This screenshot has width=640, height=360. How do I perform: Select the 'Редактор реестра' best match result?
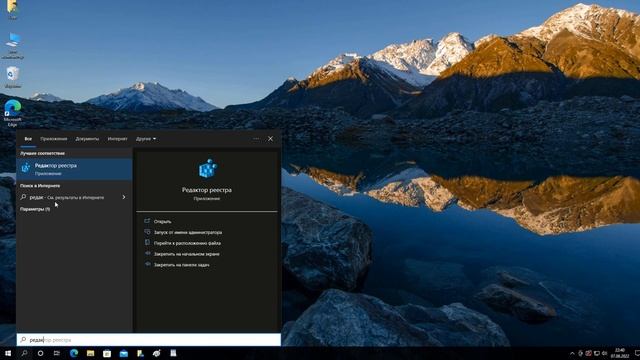pyautogui.click(x=74, y=169)
